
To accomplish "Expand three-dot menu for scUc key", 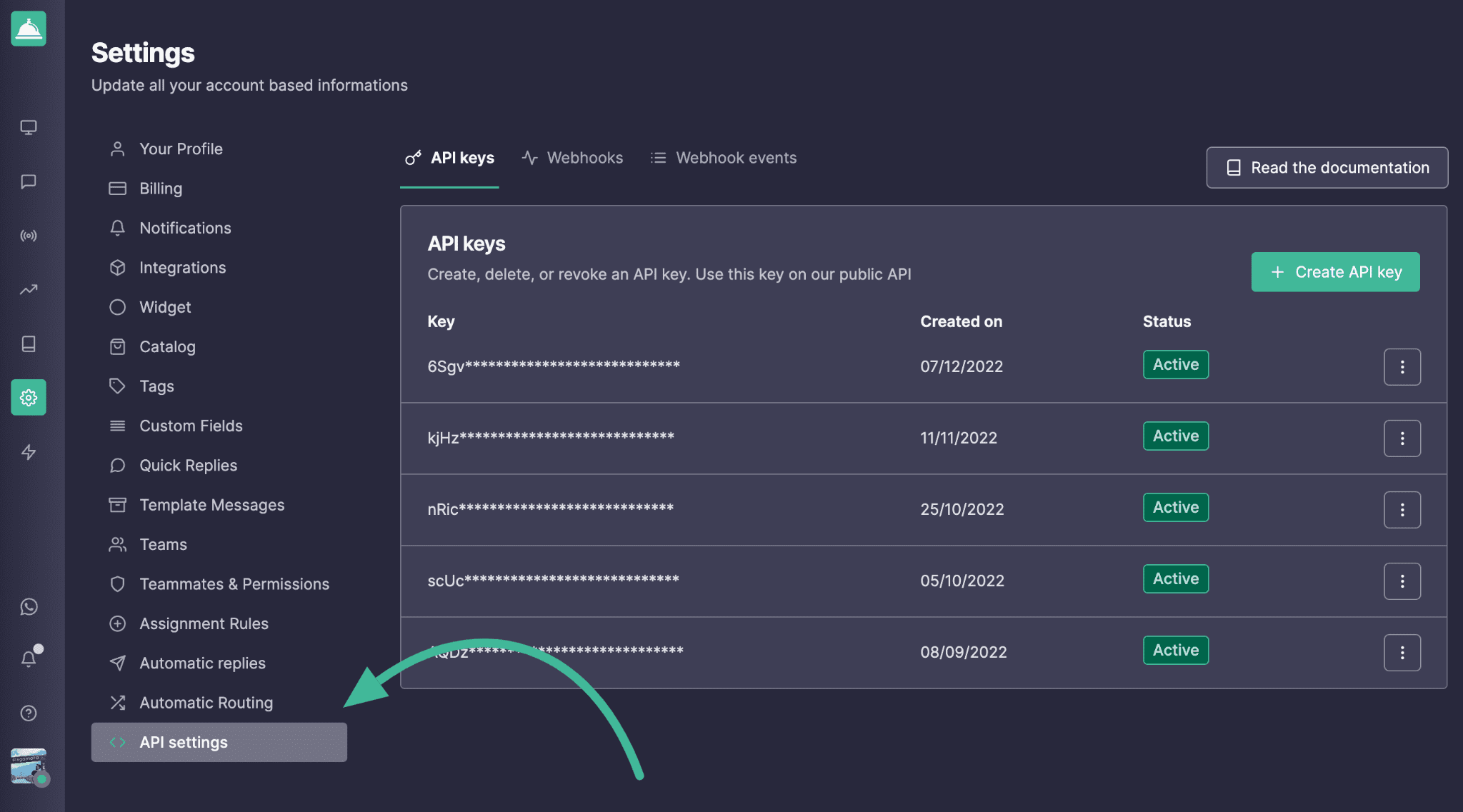I will (1402, 581).
